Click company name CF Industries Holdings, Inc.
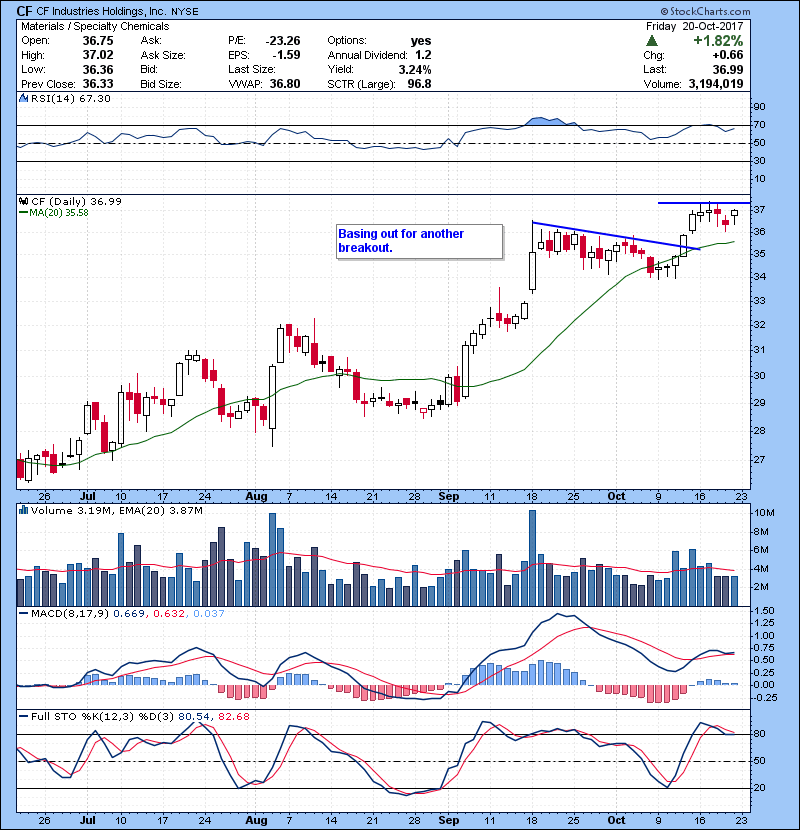This screenshot has height=830, width=800. (x=101, y=12)
